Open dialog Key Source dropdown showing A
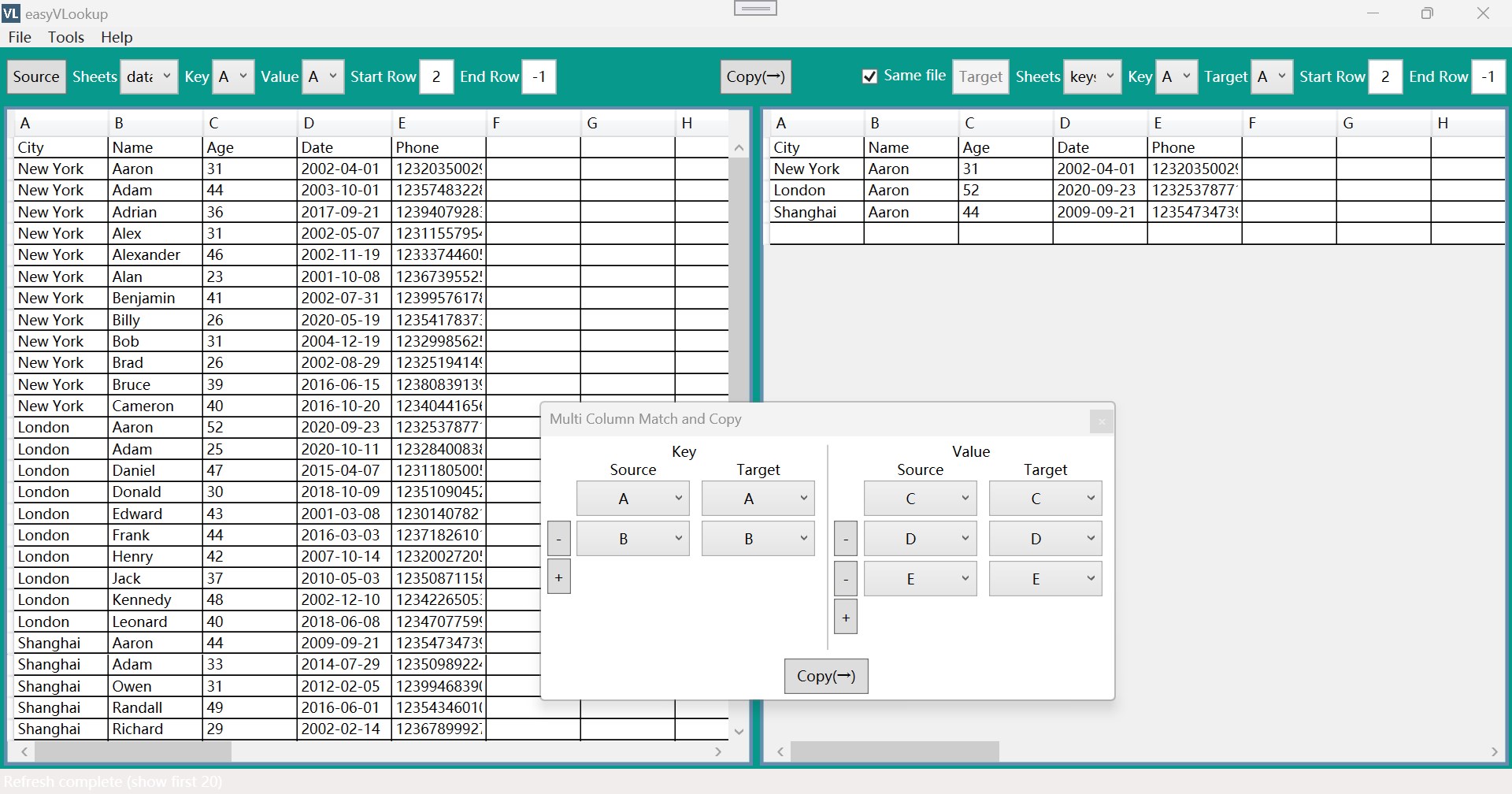Screen dimensions: 1512x794 click(633, 499)
